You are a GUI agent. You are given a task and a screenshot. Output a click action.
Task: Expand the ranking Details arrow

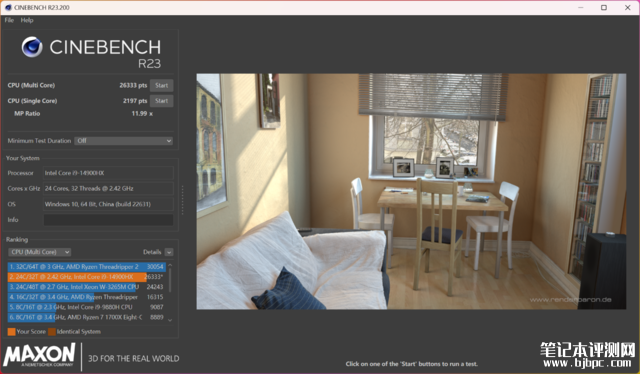pos(169,252)
